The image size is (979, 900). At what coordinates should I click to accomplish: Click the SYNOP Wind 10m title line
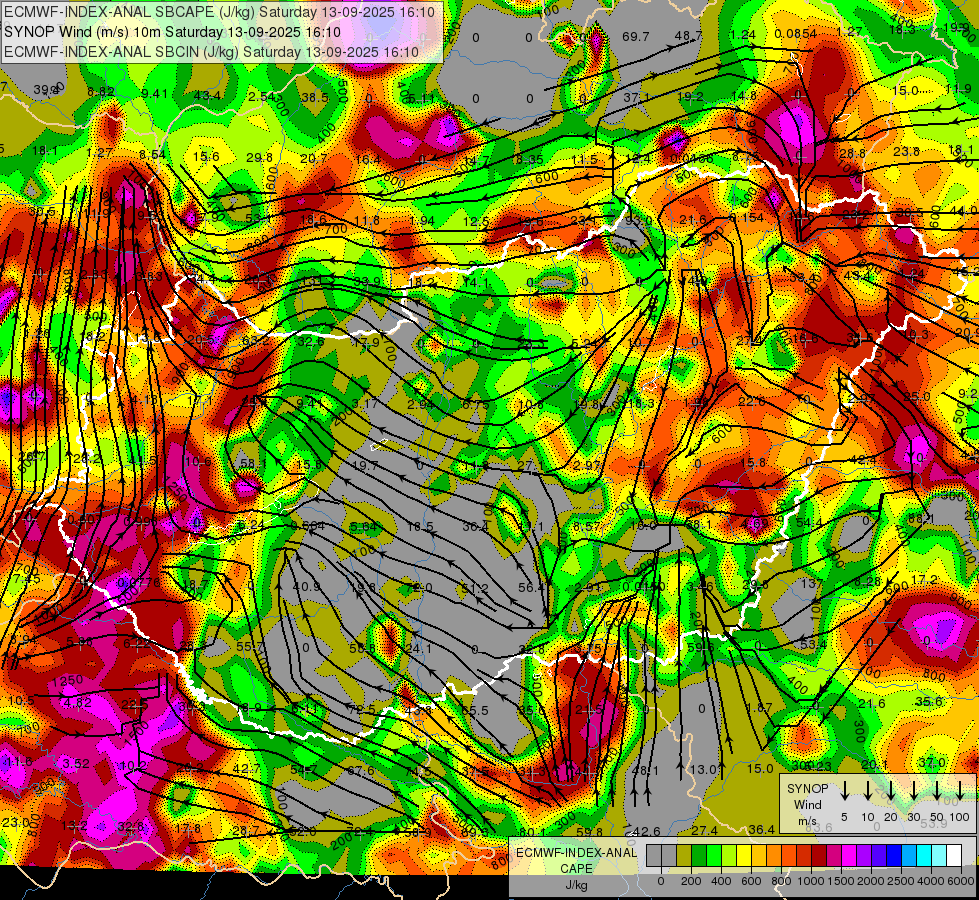click(172, 32)
